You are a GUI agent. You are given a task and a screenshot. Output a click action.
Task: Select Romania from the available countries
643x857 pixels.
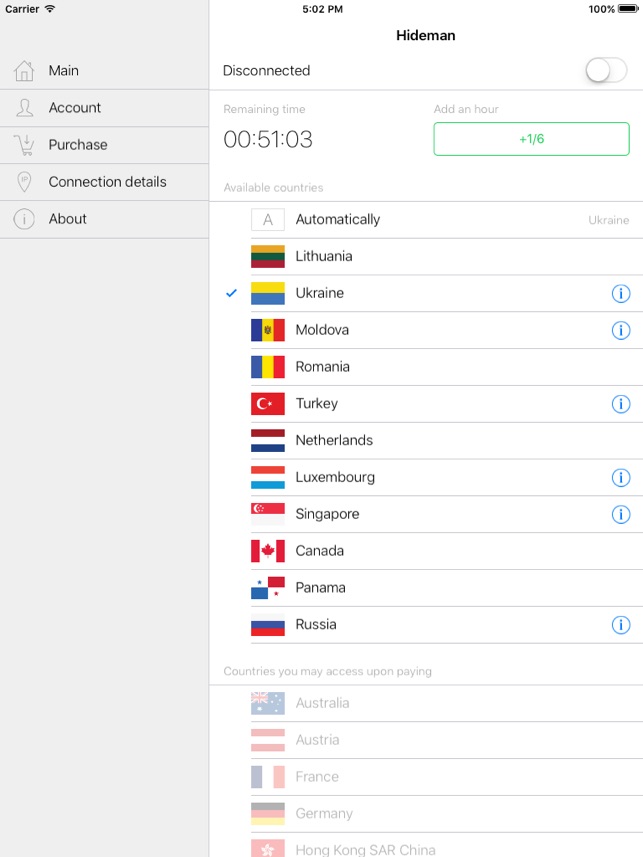click(x=426, y=367)
